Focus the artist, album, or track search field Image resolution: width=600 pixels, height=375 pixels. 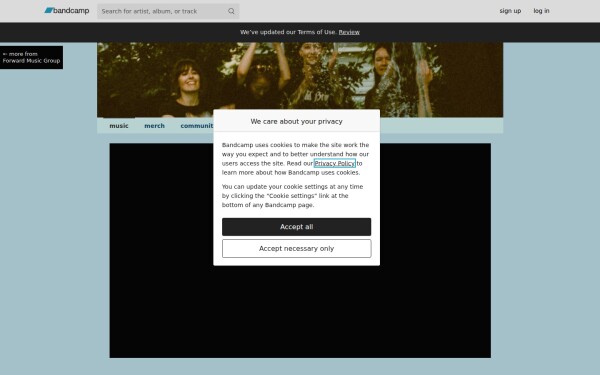[x=168, y=11]
